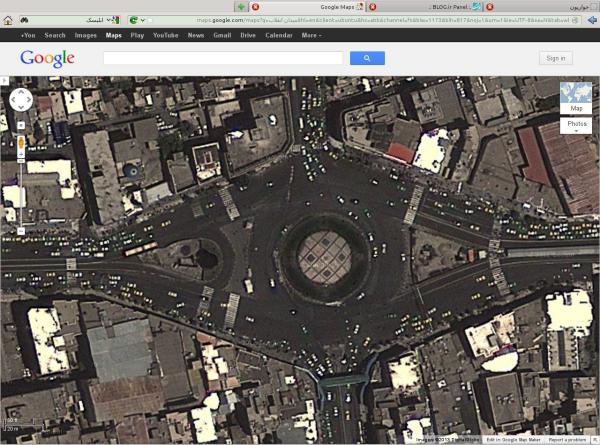The image size is (600, 445).
Task: Select Gmail in the Google navigation bar
Action: 221,35
